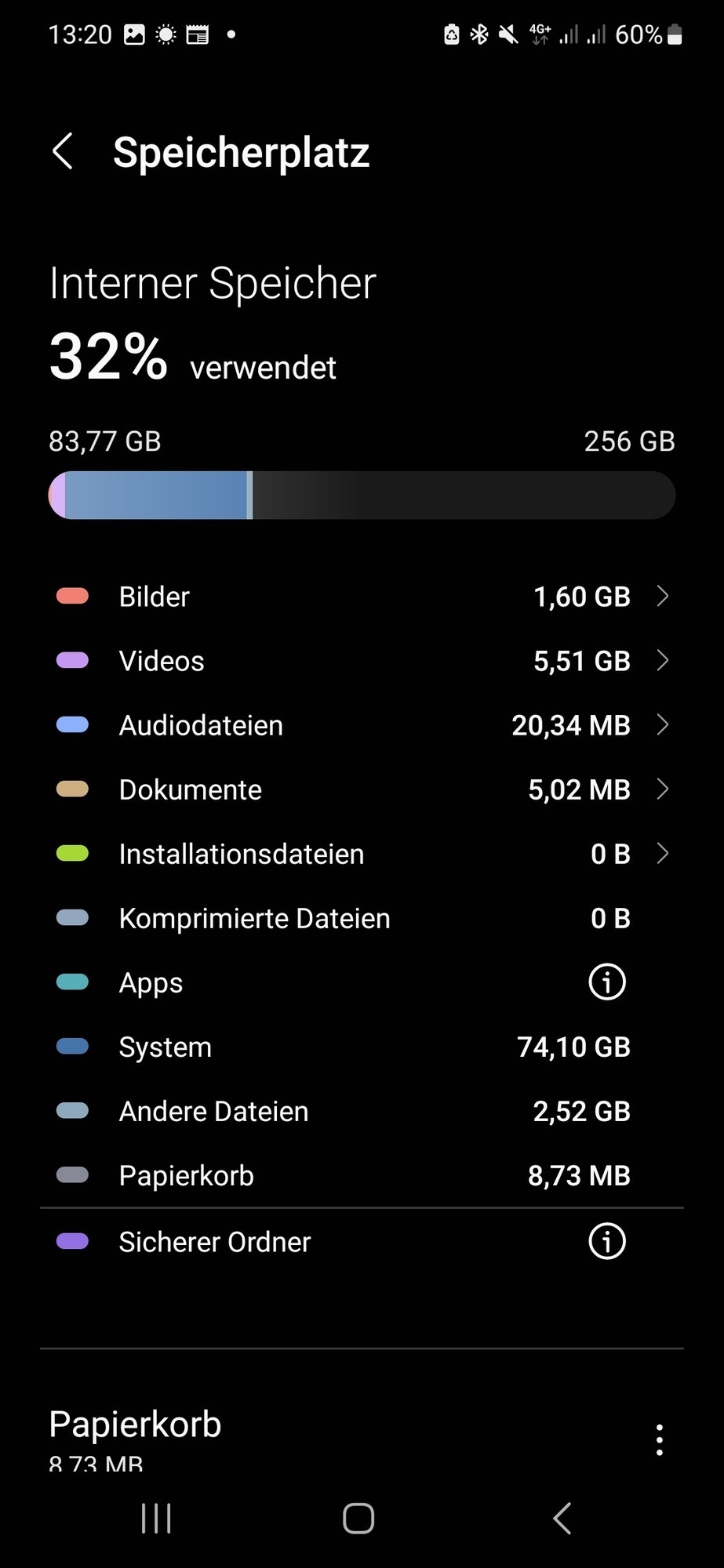This screenshot has width=724, height=1568.
Task: Expand Audiodateien category chevron
Action: 663,725
